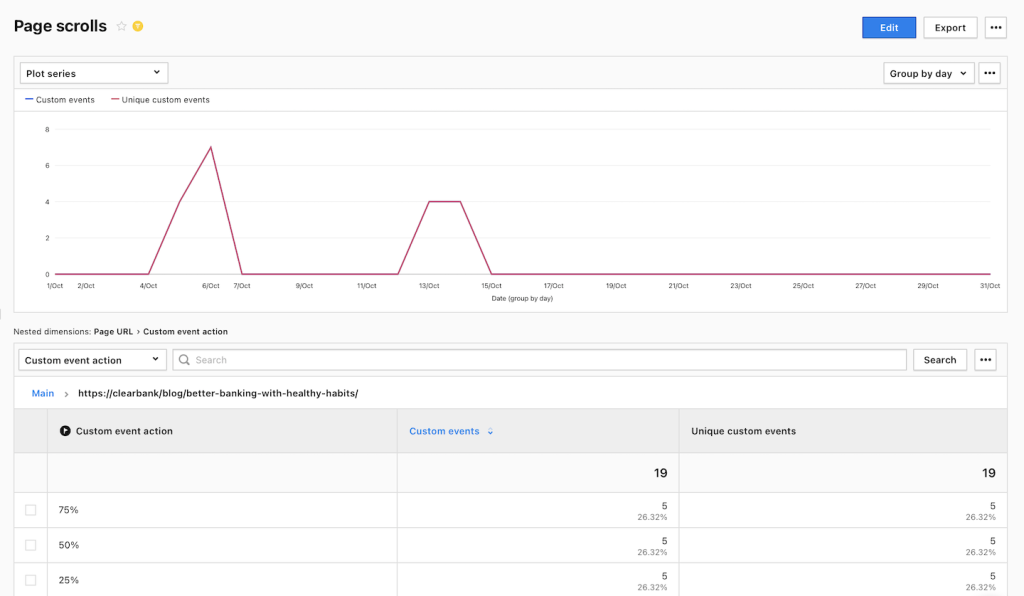This screenshot has width=1024, height=596.
Task: Open the Plot series dropdown
Action: tap(93, 72)
